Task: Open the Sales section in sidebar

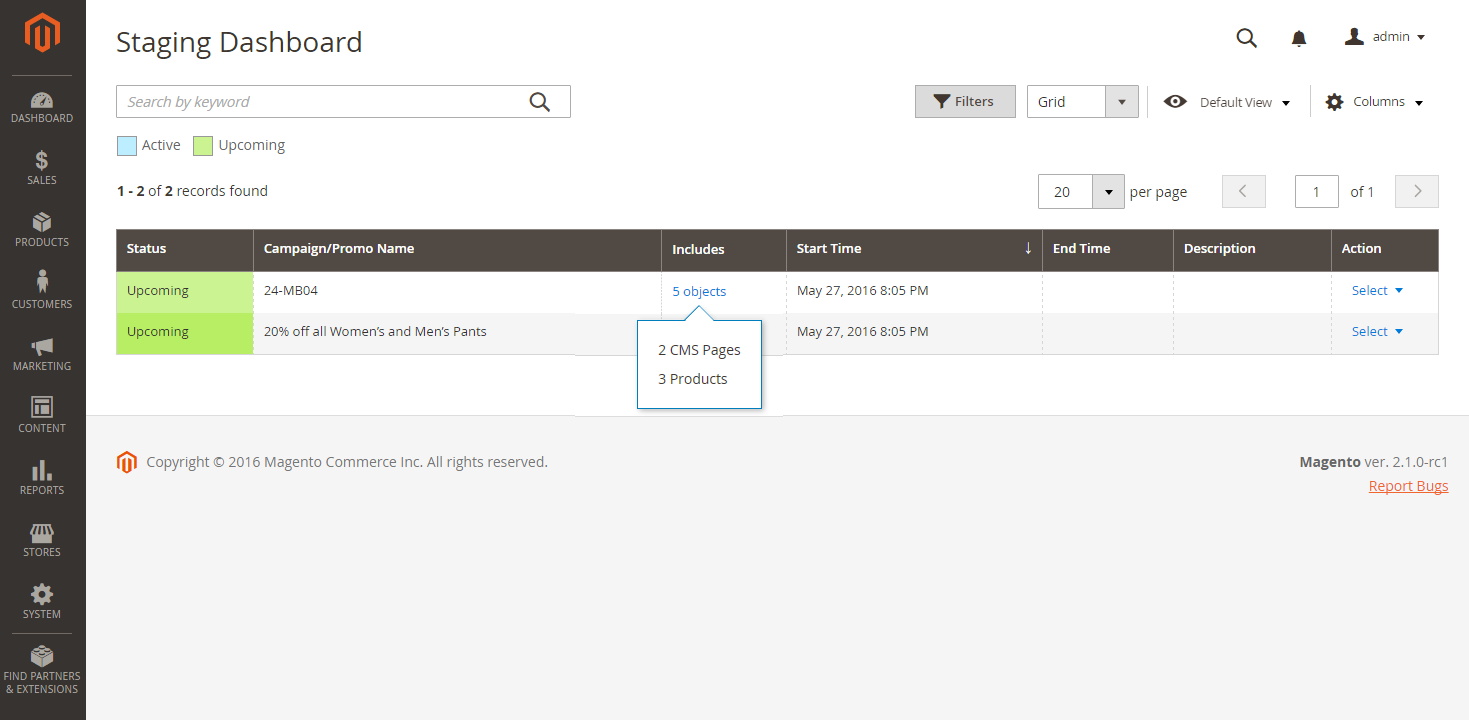Action: click(41, 166)
